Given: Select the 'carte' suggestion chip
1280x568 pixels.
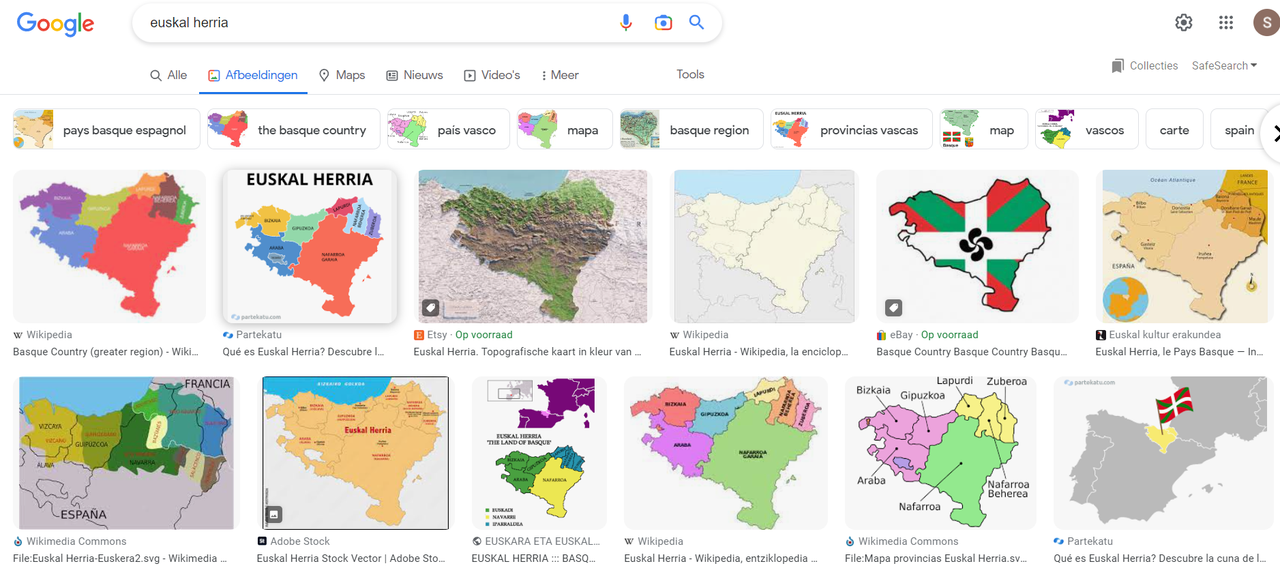Looking at the screenshot, I should pos(1175,130).
